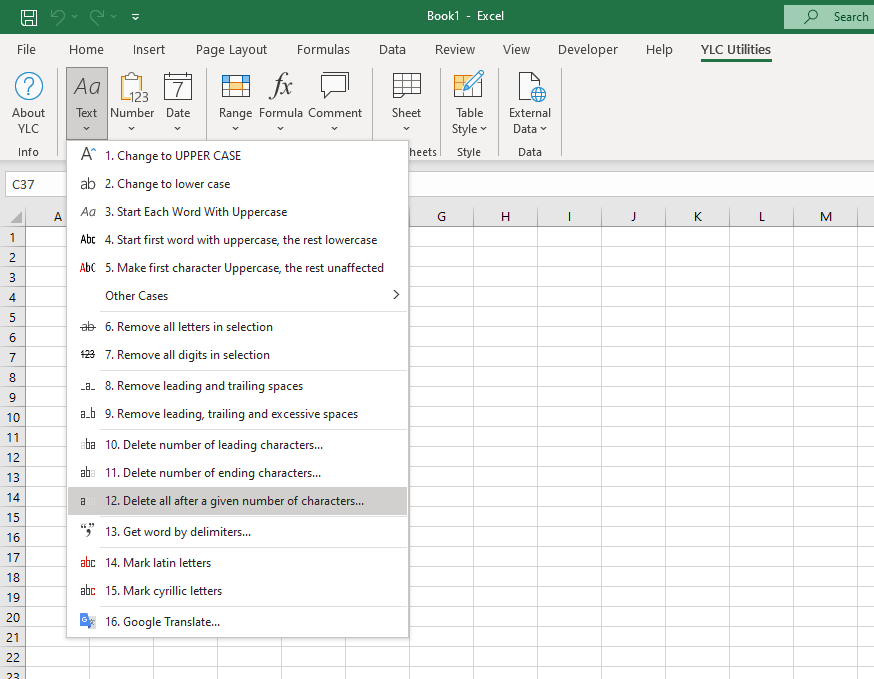Open the Developer ribbon tab
This screenshot has height=679, width=874.
[588, 49]
